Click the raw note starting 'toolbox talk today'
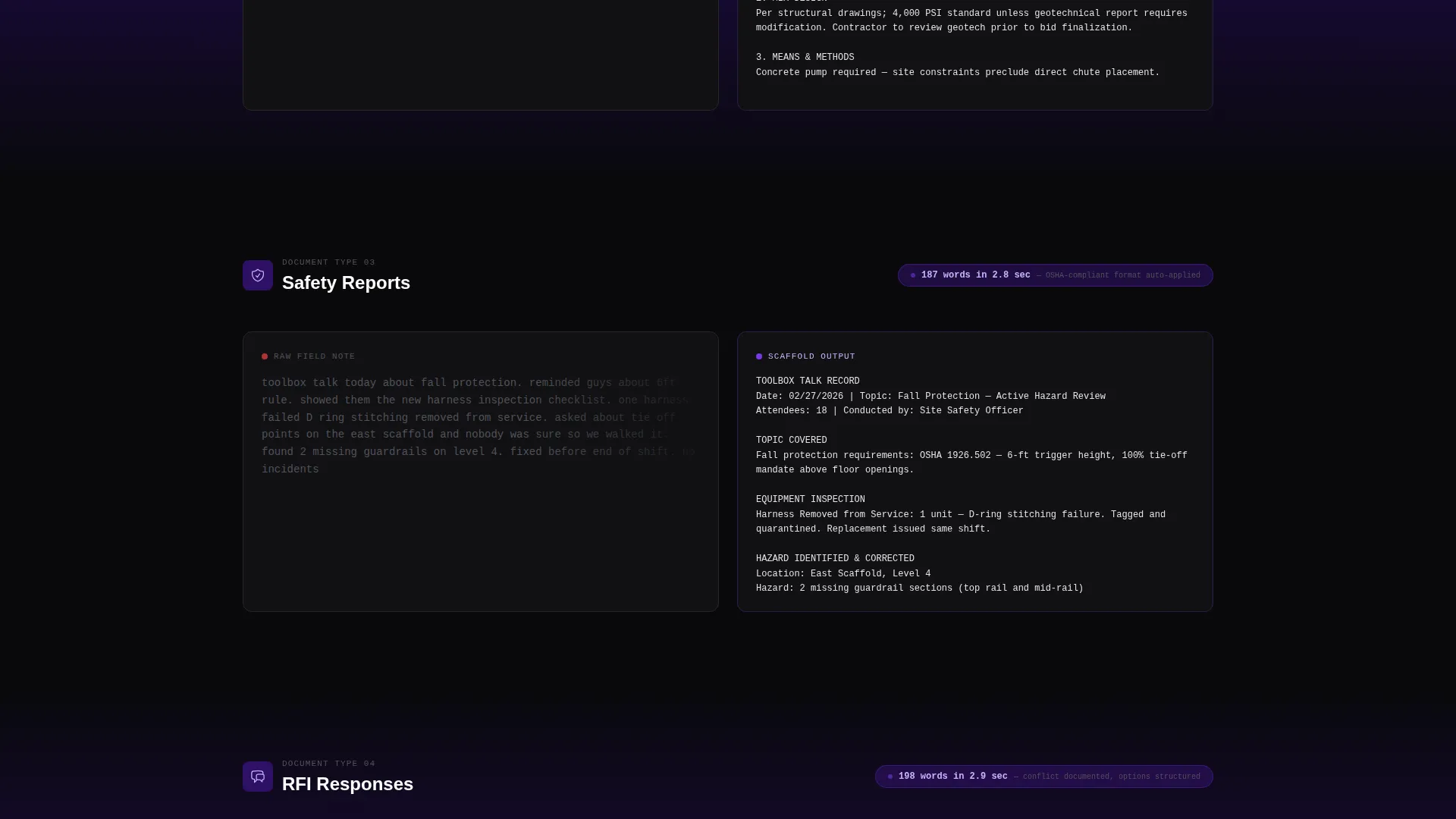The width and height of the screenshot is (1456, 819). click(x=479, y=426)
